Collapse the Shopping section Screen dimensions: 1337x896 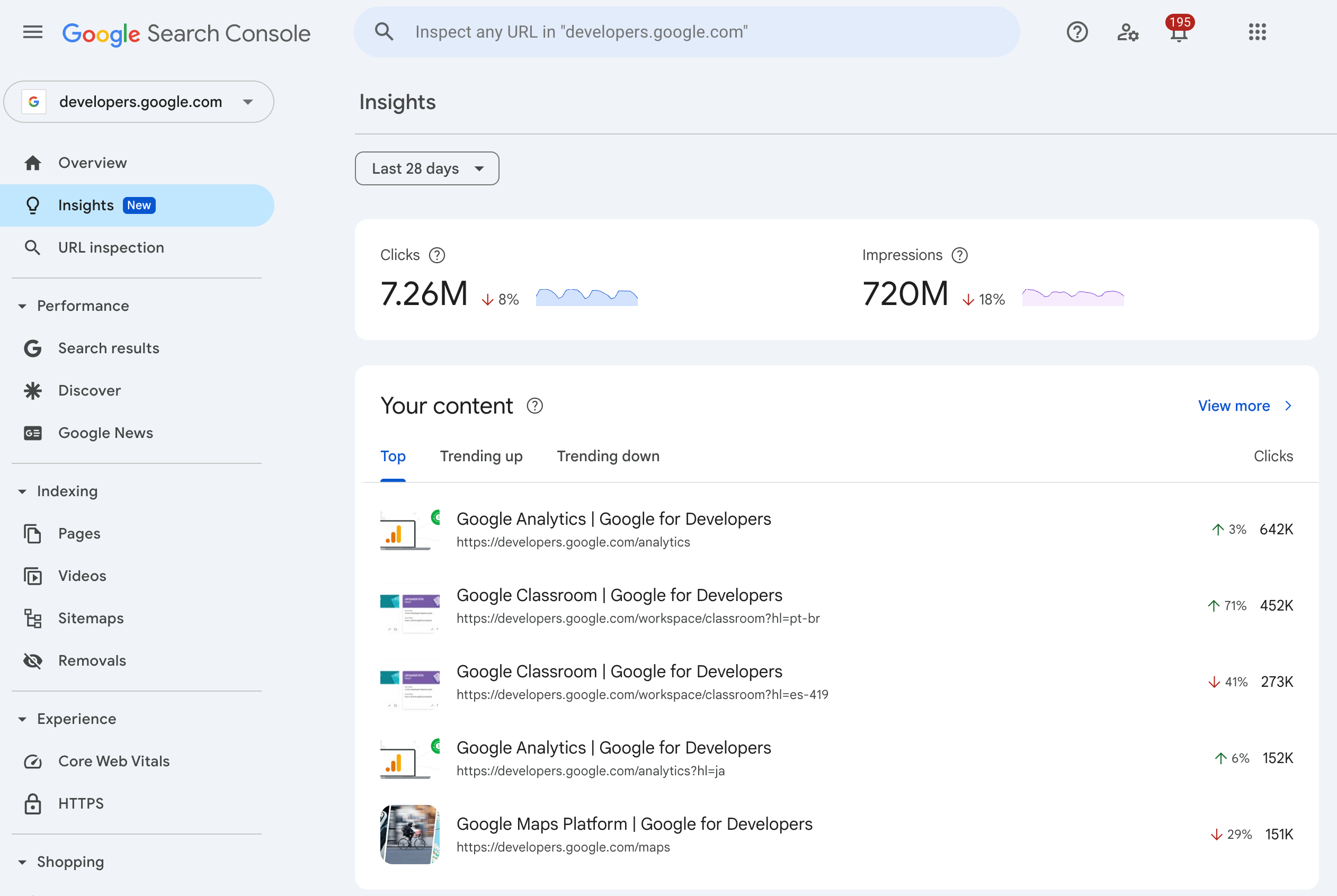22,862
